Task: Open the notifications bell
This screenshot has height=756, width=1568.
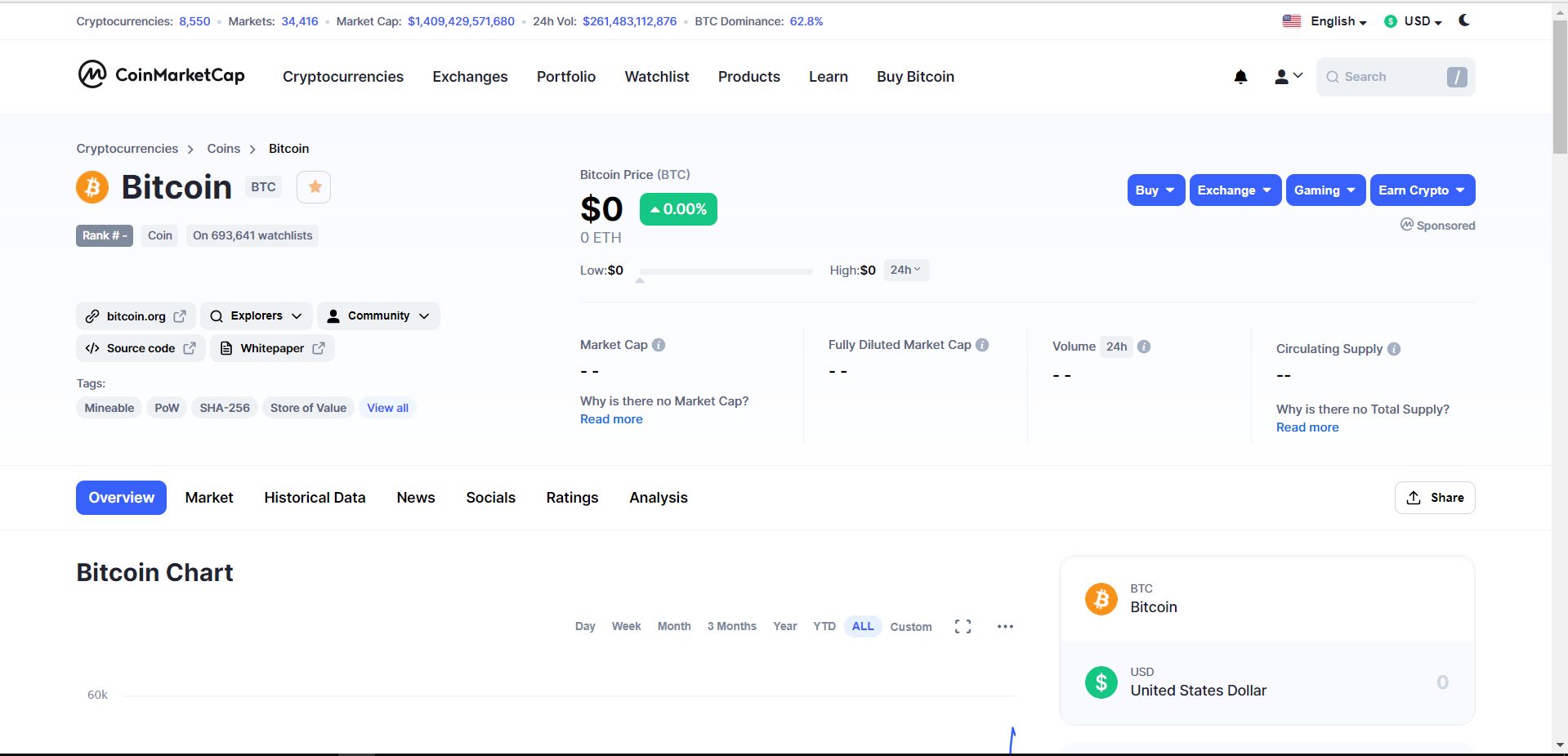Action: 1240,77
